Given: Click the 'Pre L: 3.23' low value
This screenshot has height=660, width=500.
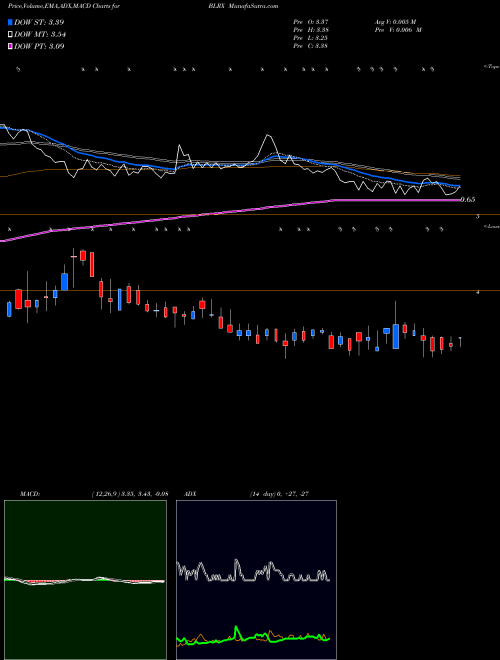Looking at the screenshot, I should pos(311,38).
